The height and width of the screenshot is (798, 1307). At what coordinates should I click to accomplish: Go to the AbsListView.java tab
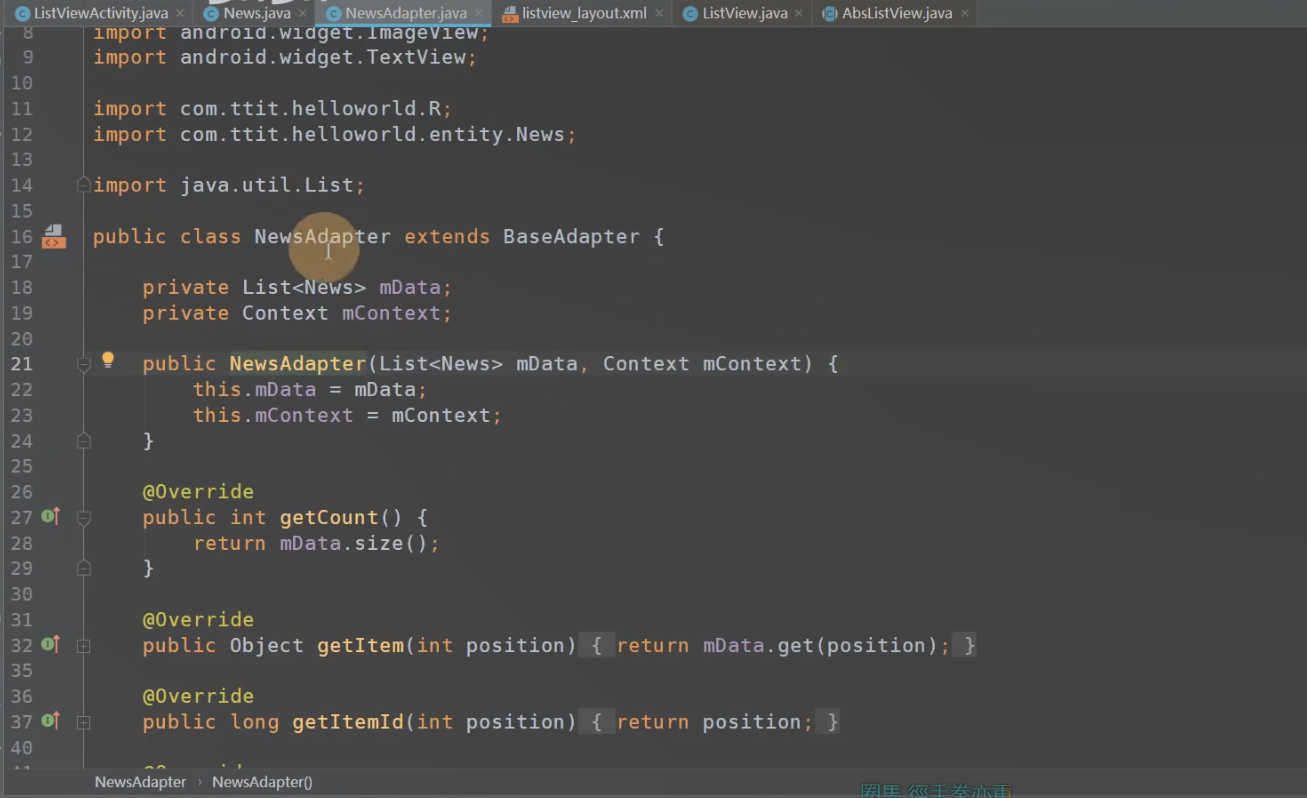pos(896,13)
